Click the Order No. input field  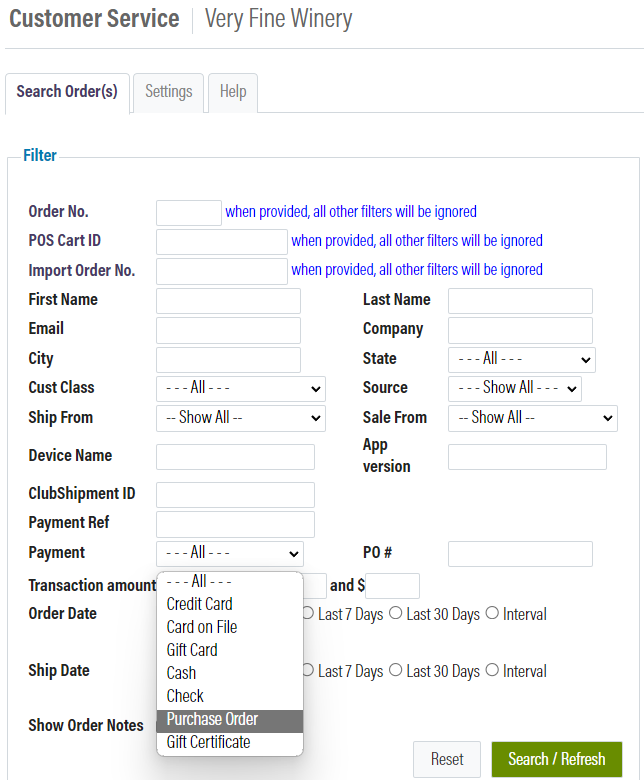tap(189, 213)
